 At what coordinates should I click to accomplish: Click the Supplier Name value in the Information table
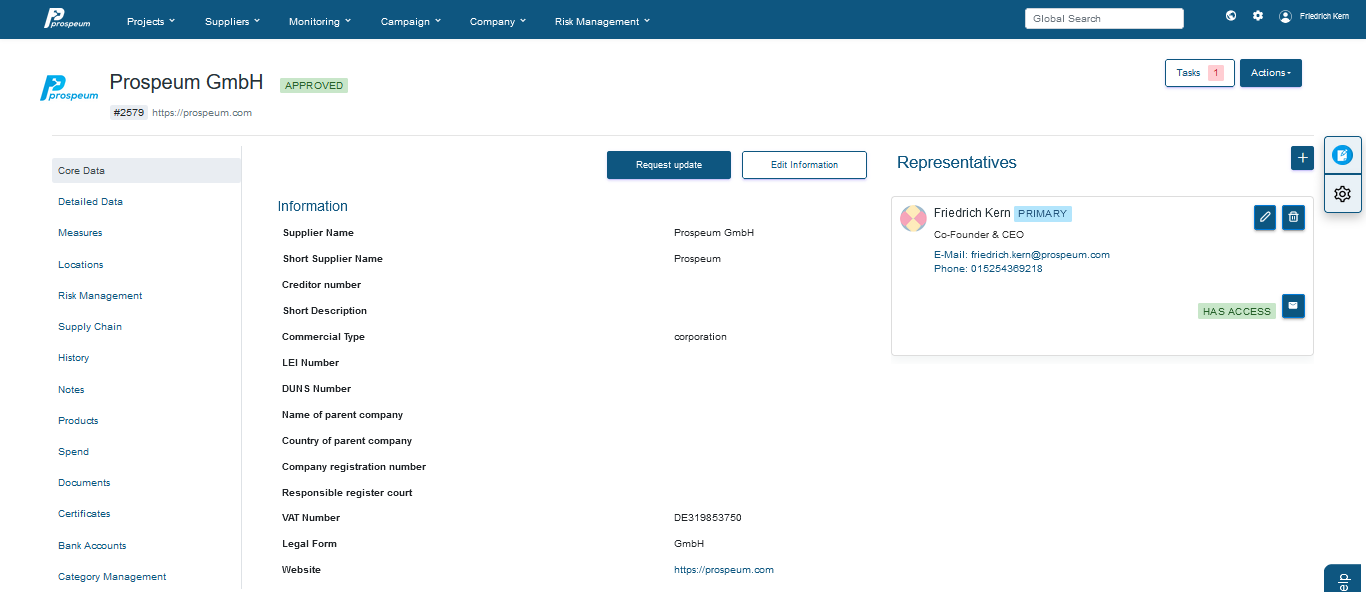pos(714,233)
